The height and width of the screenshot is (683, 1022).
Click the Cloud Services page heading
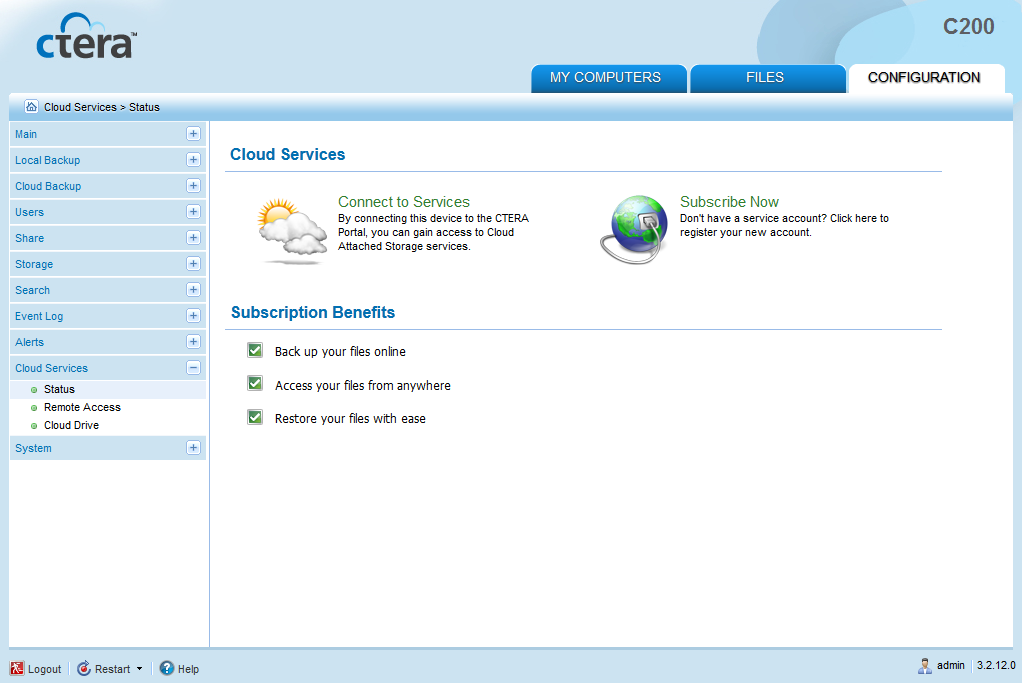[x=287, y=154]
